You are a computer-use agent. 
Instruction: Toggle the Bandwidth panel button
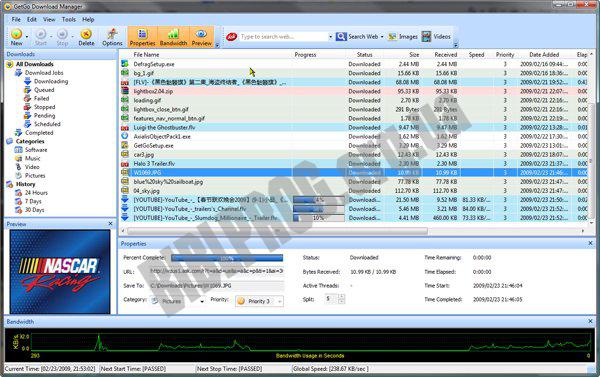pyautogui.click(x=173, y=37)
